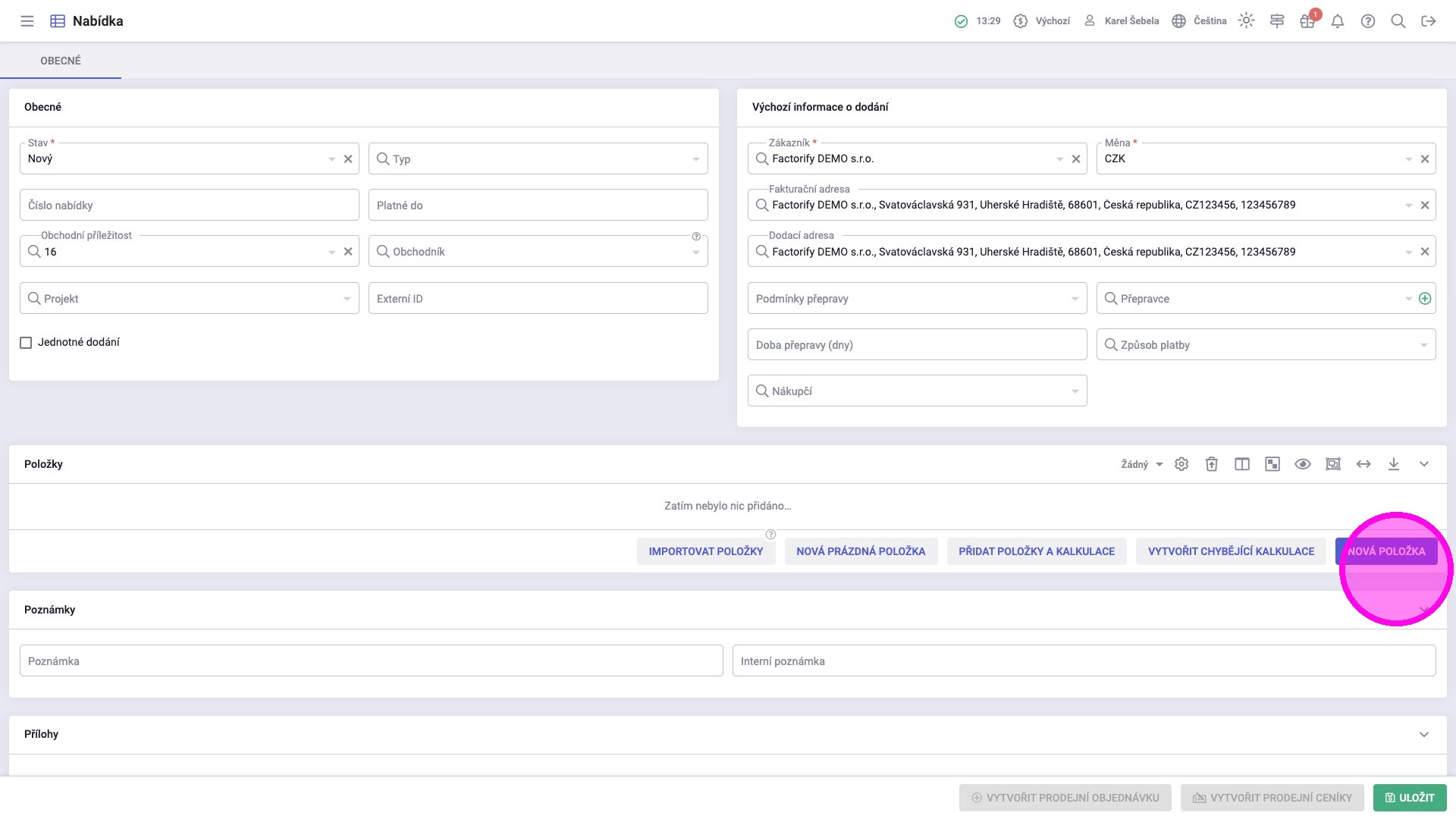Expand the Přílohy section chevron
The width and height of the screenshot is (1456, 819).
[1424, 734]
